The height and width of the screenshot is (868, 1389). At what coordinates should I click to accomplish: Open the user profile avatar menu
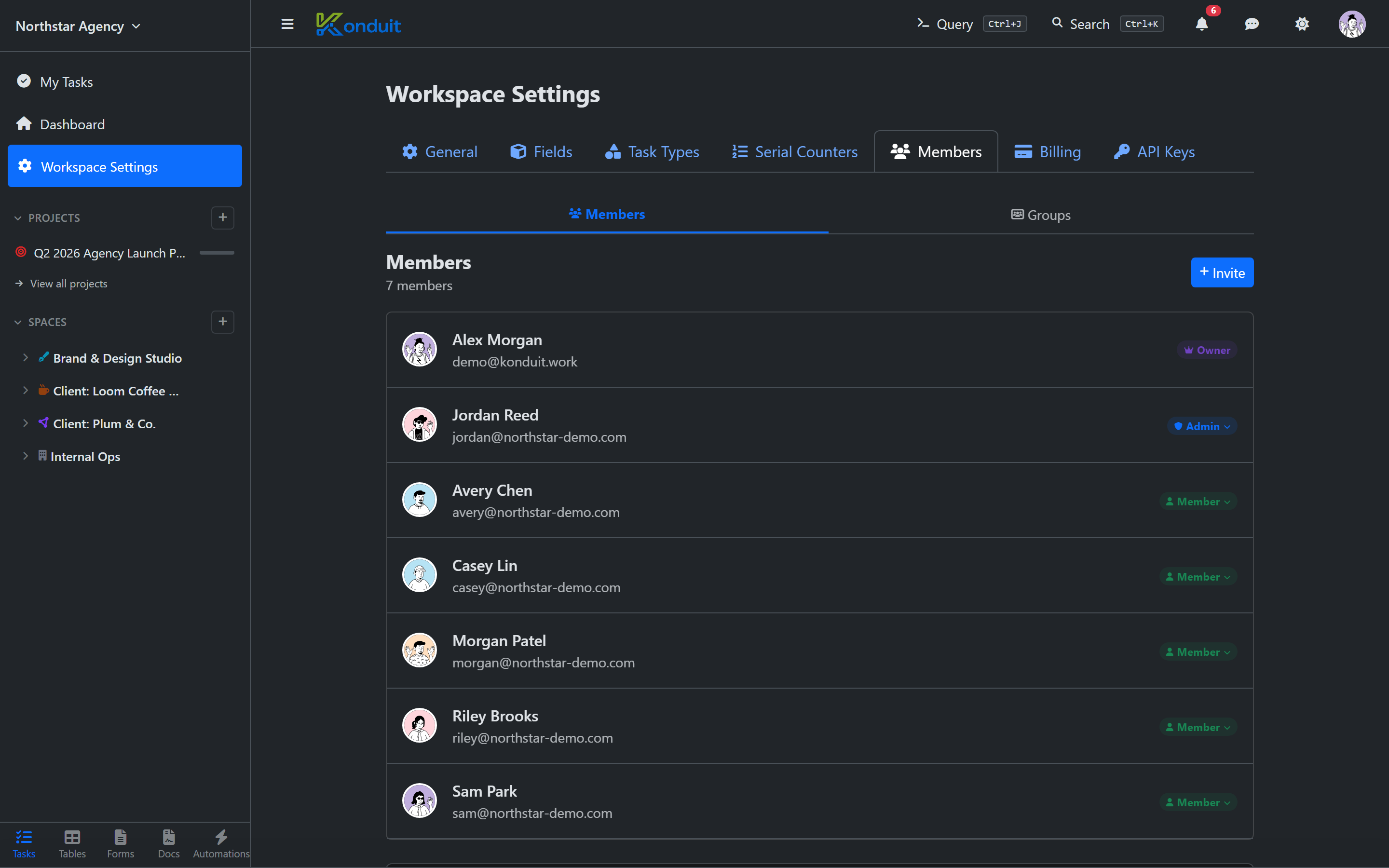tap(1352, 24)
